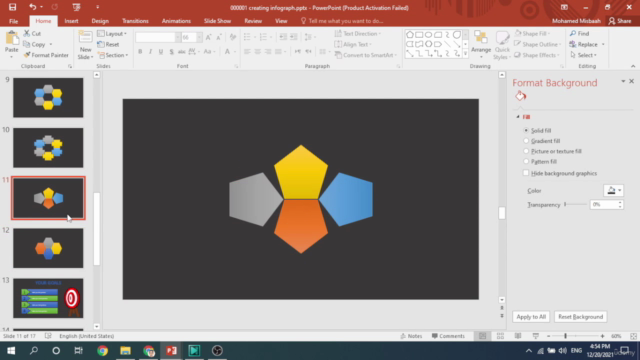Click the Paste clipboard icon

pyautogui.click(x=12, y=38)
